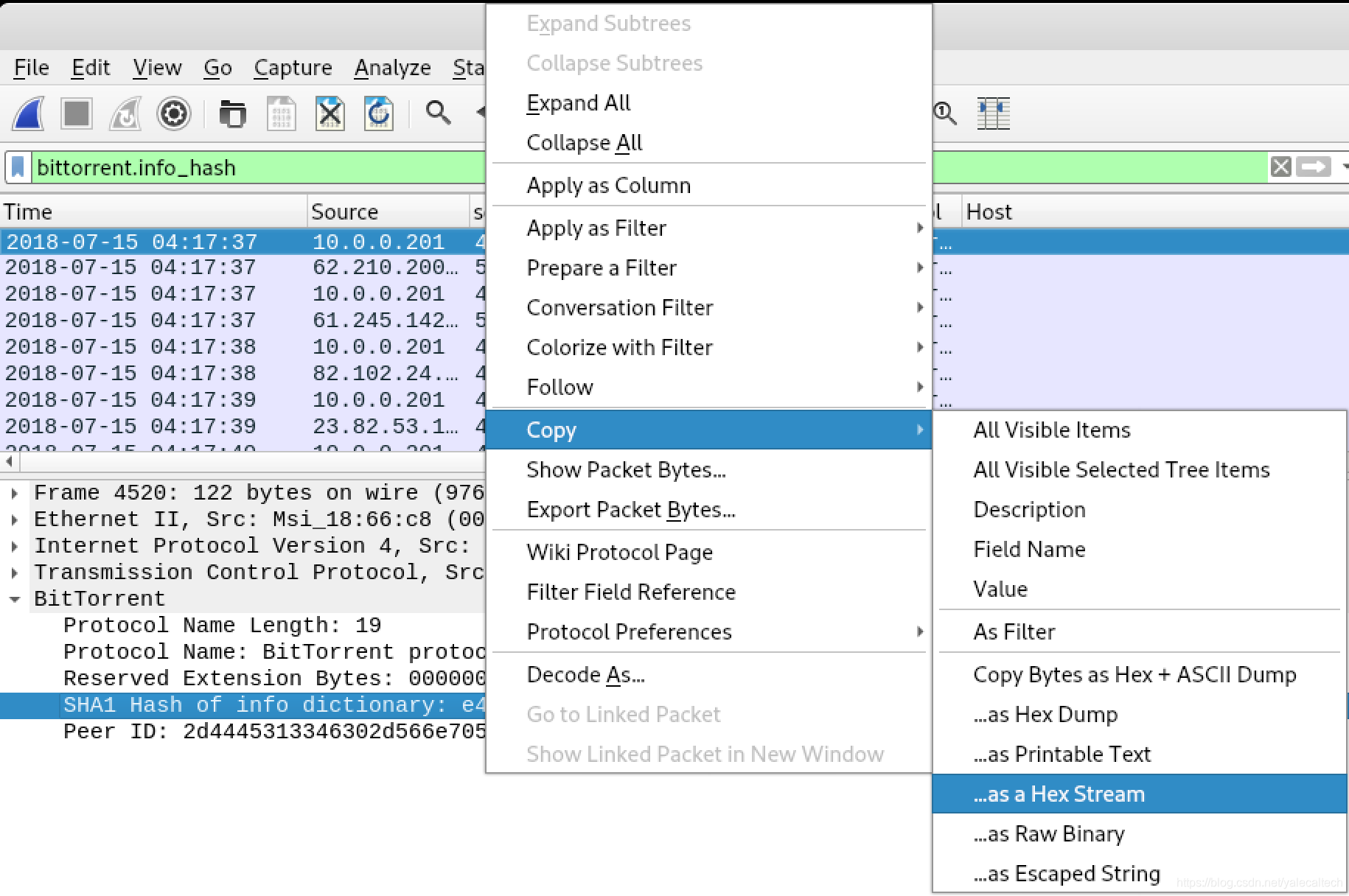
Task: Choose ...as Hex Dump
Action: 1139,715
